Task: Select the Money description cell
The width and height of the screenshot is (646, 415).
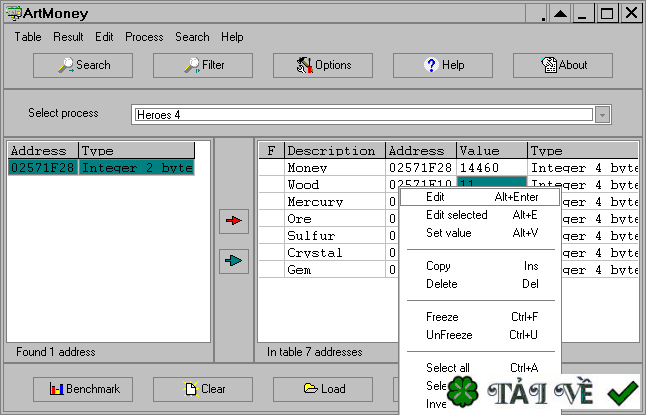Action: 335,168
